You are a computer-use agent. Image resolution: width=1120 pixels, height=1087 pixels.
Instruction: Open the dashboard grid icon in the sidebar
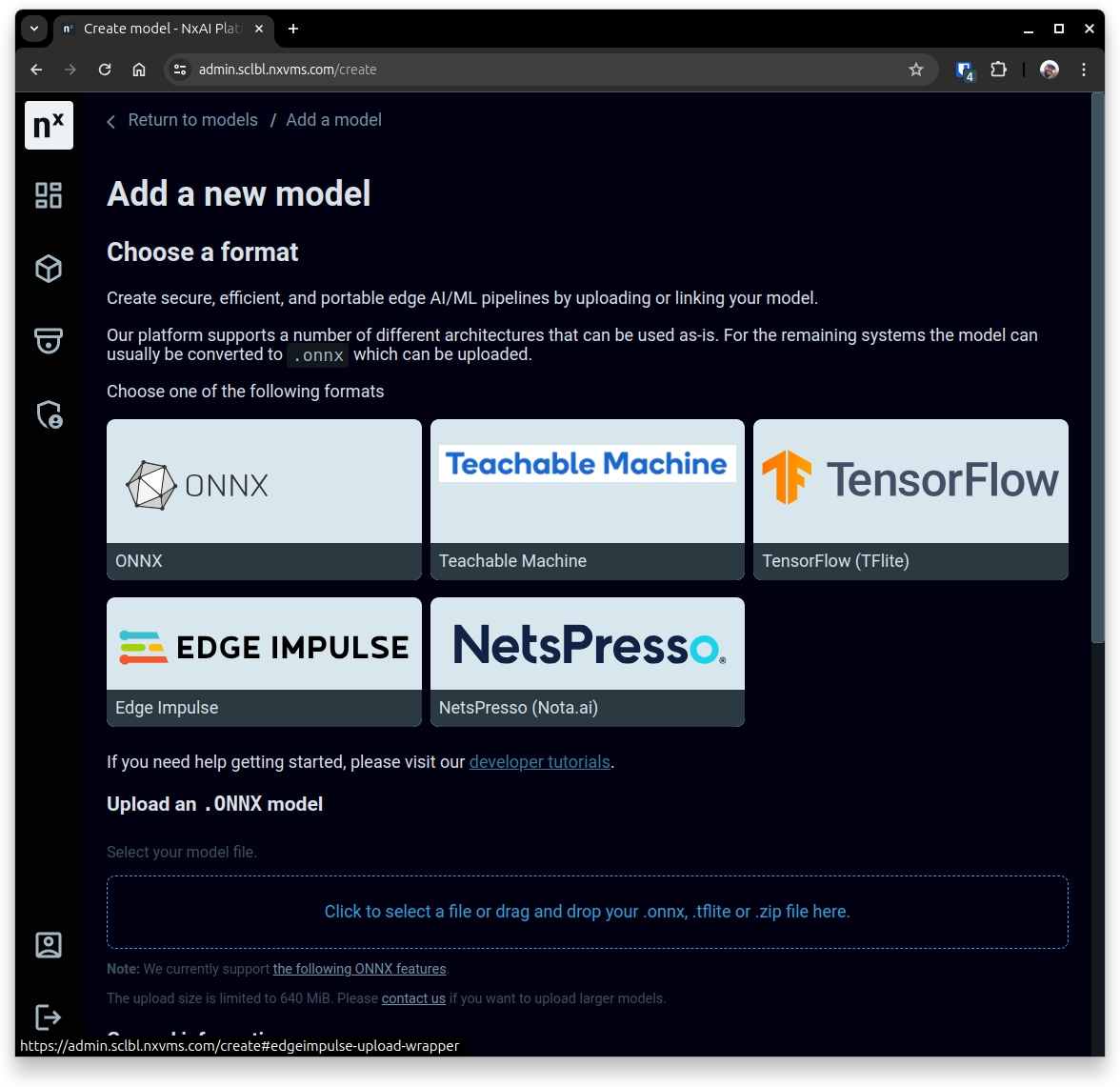click(x=49, y=195)
